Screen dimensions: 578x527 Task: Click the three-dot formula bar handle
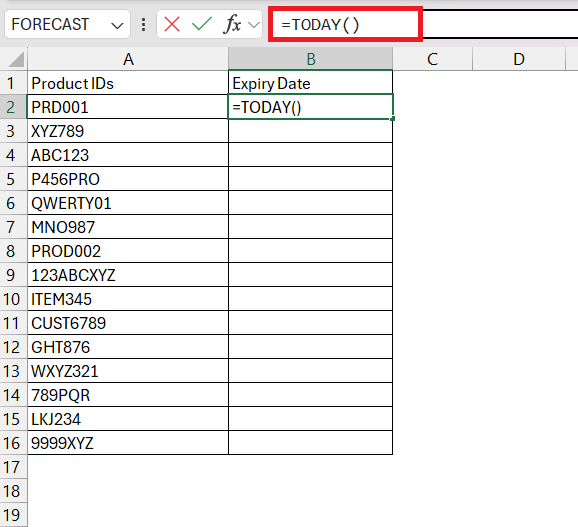tap(143, 25)
